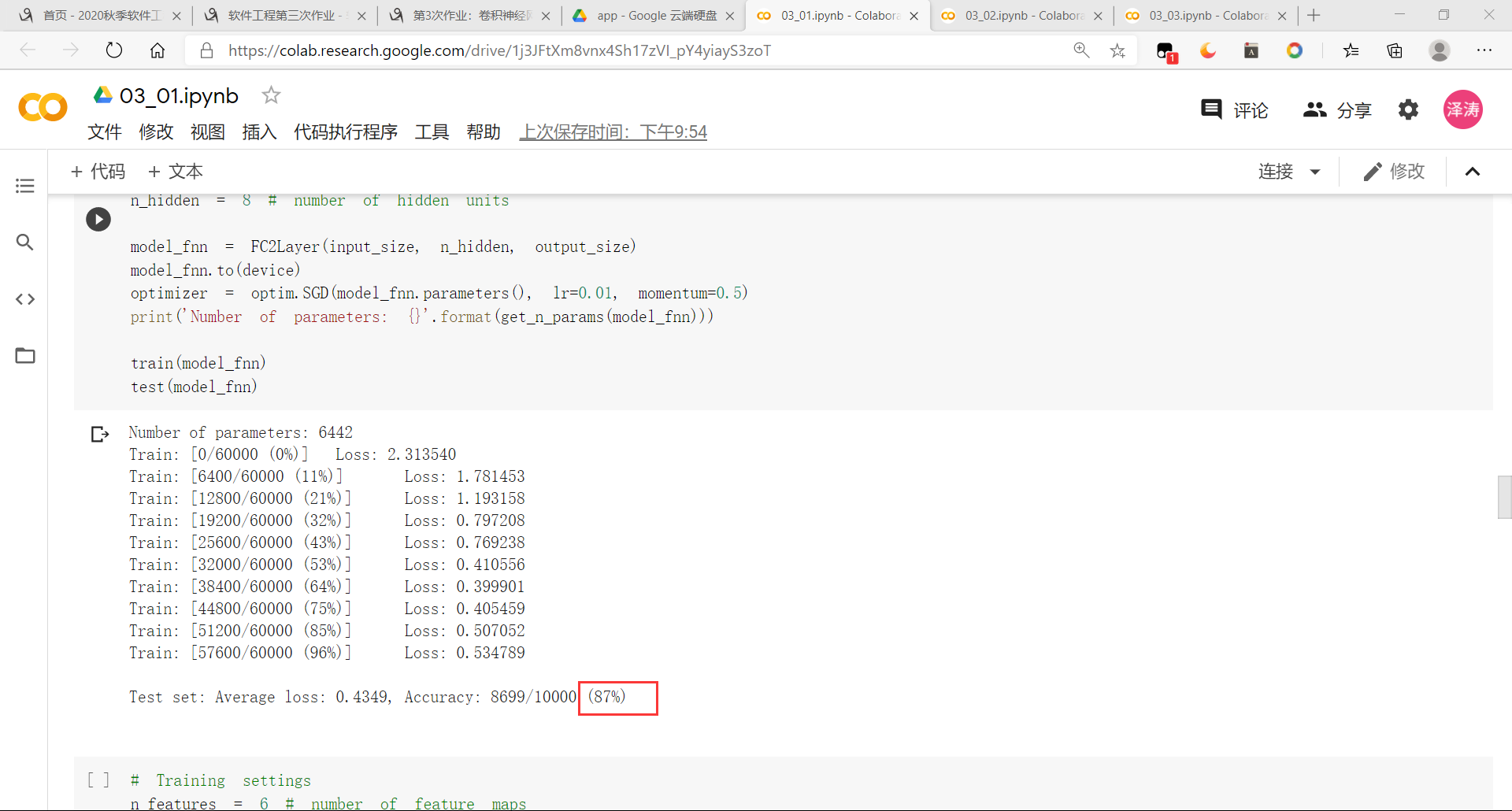The width and height of the screenshot is (1512, 811).
Task: Open the 评论 comments panel
Action: [1234, 110]
